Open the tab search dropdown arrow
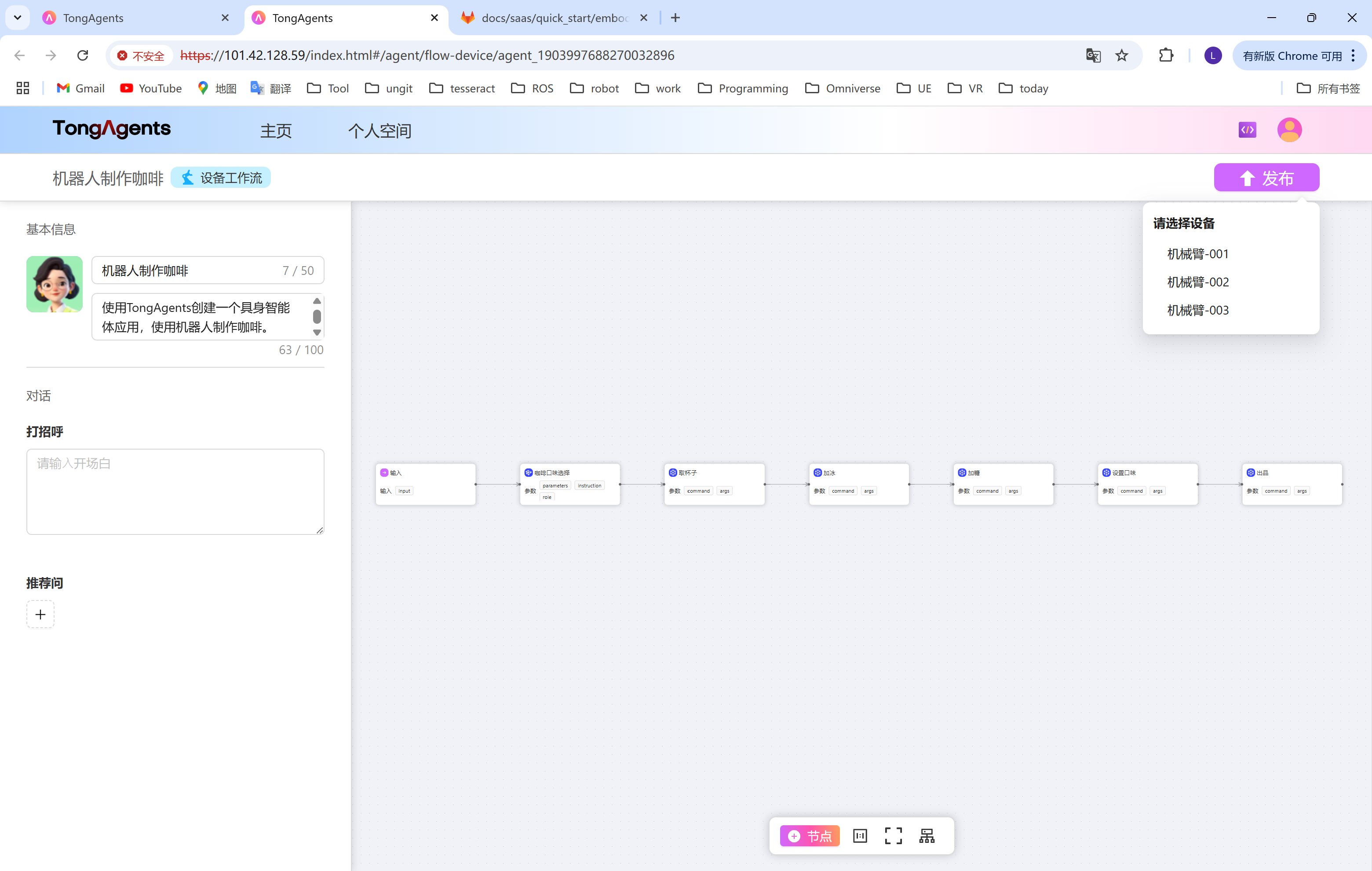Screen dimensions: 1372x871 coord(18,18)
